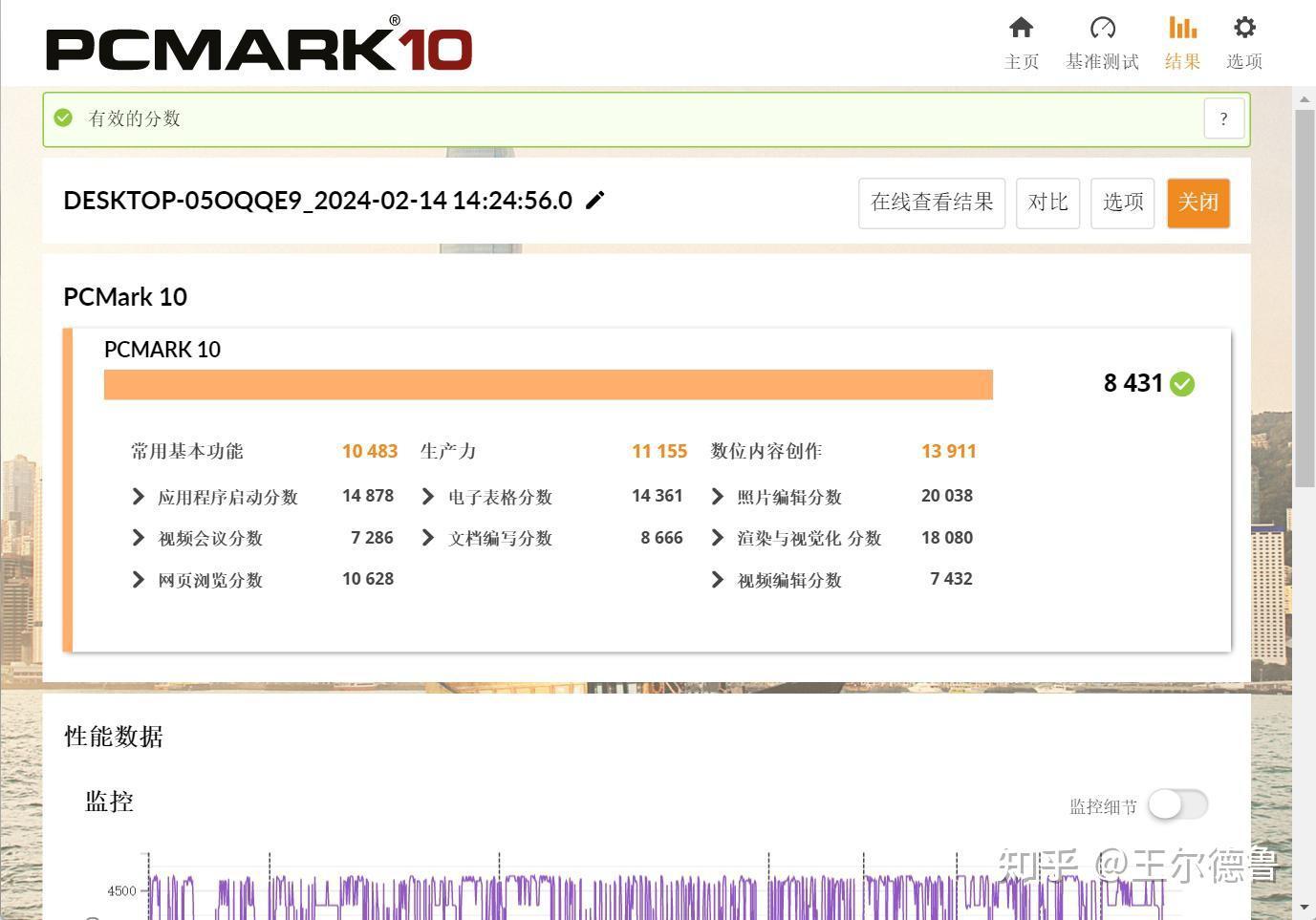Image resolution: width=1316 pixels, height=920 pixels.
Task: Click the value 10 628
Action: click(368, 579)
